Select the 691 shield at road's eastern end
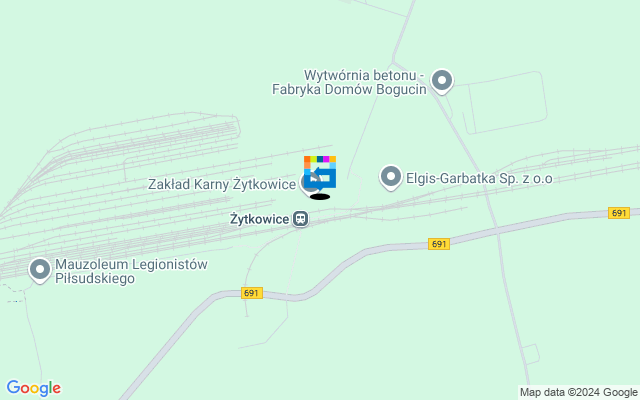Screen dimensions: 640x400 pos(619,213)
